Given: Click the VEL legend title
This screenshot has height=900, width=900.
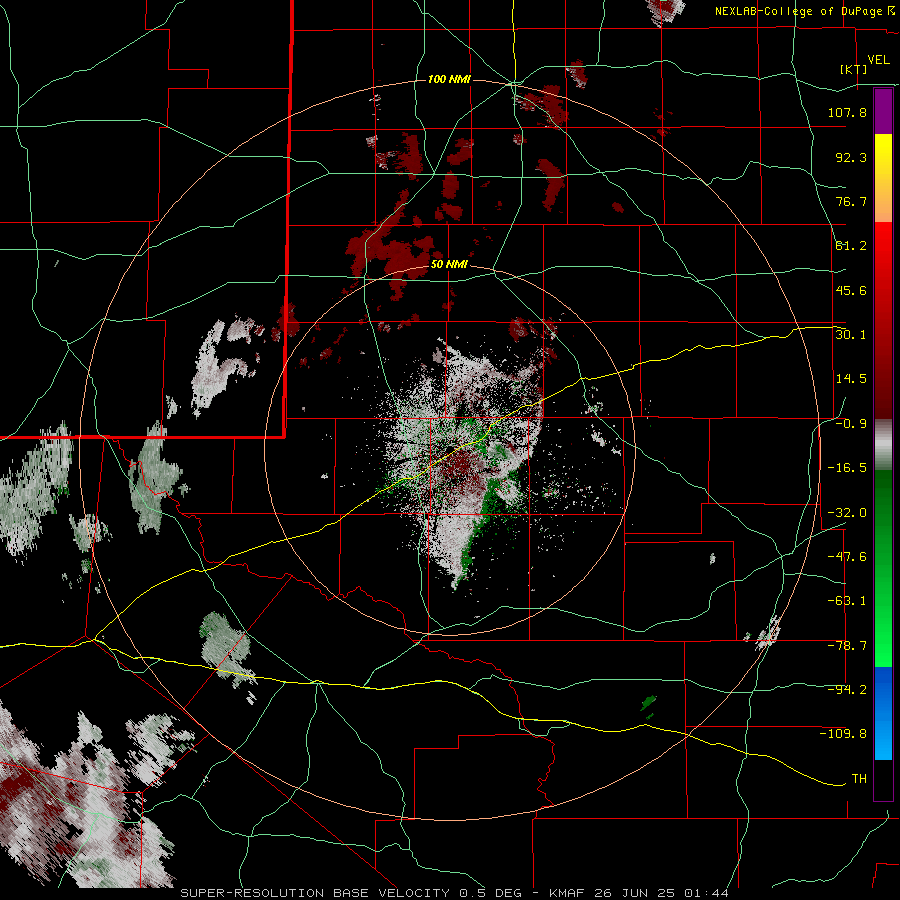Looking at the screenshot, I should (878, 60).
